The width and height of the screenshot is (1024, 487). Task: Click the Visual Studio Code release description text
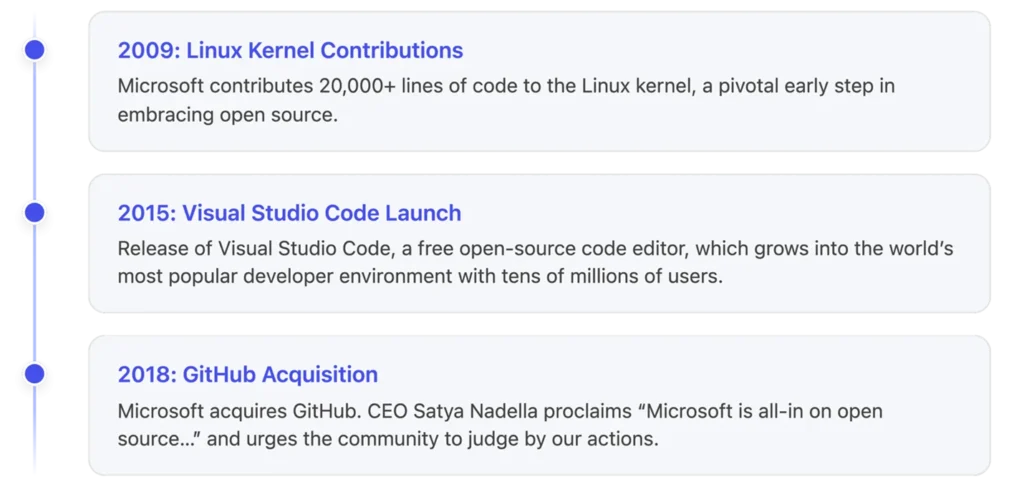pyautogui.click(x=536, y=262)
